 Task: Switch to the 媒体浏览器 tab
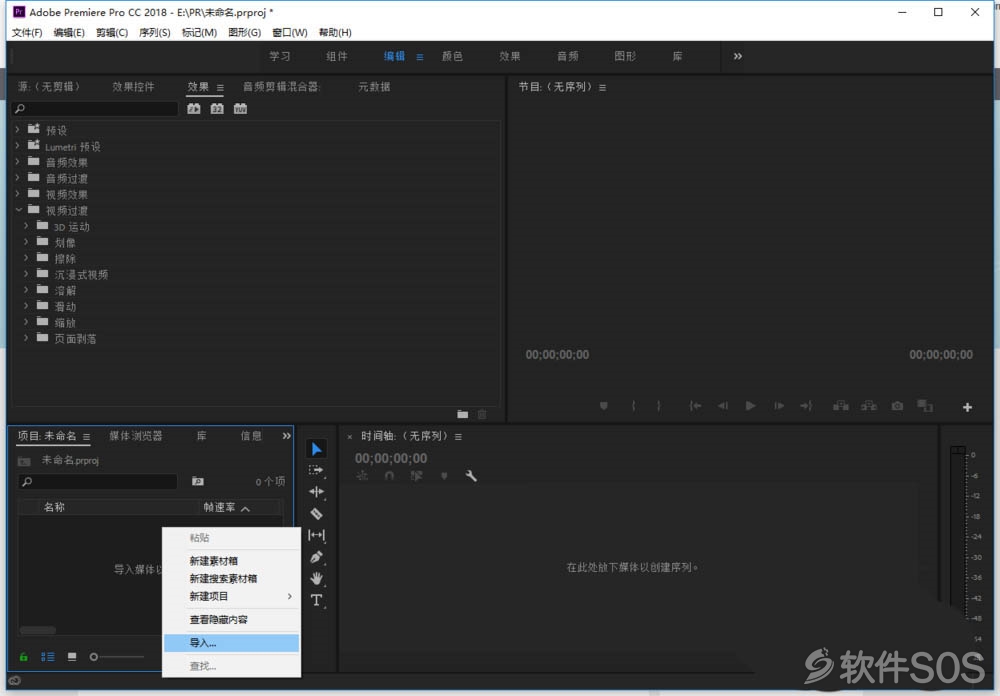click(136, 436)
